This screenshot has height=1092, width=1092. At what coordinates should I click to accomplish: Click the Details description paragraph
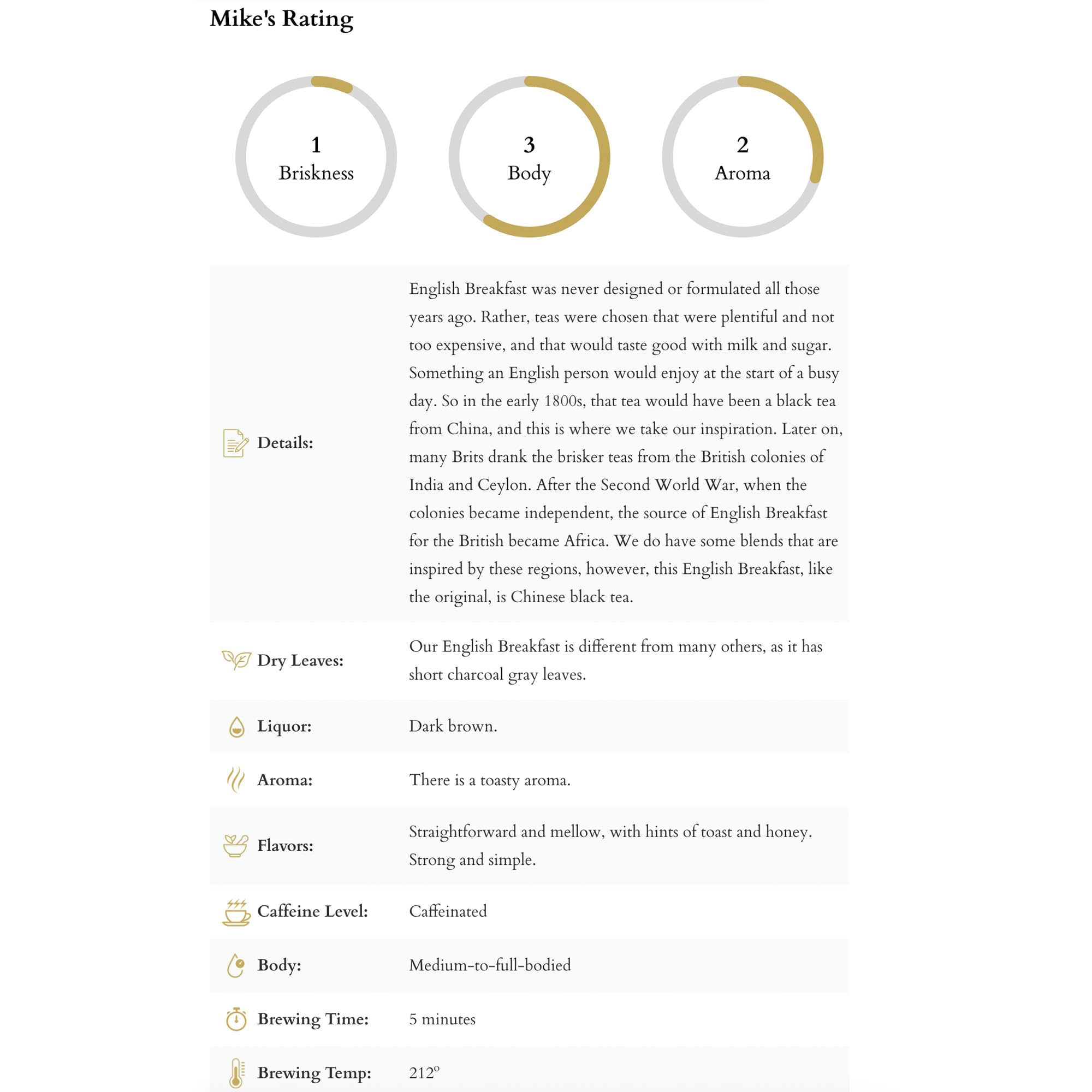pos(624,443)
